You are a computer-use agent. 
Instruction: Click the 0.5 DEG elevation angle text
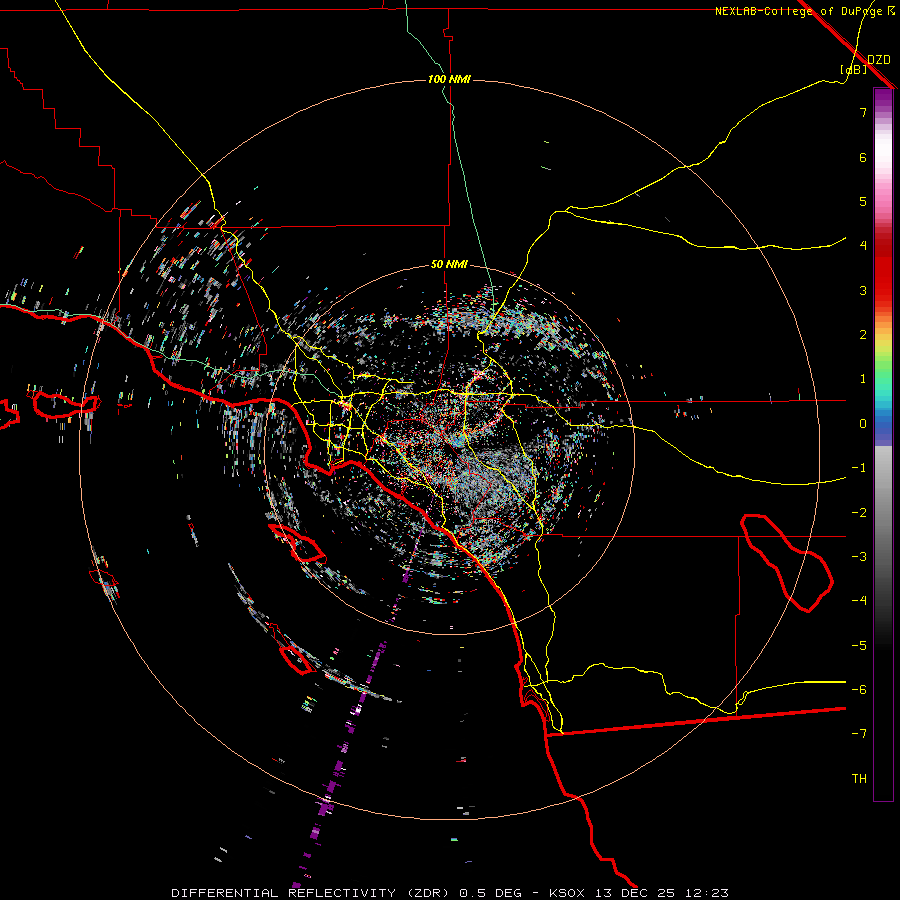[491, 893]
